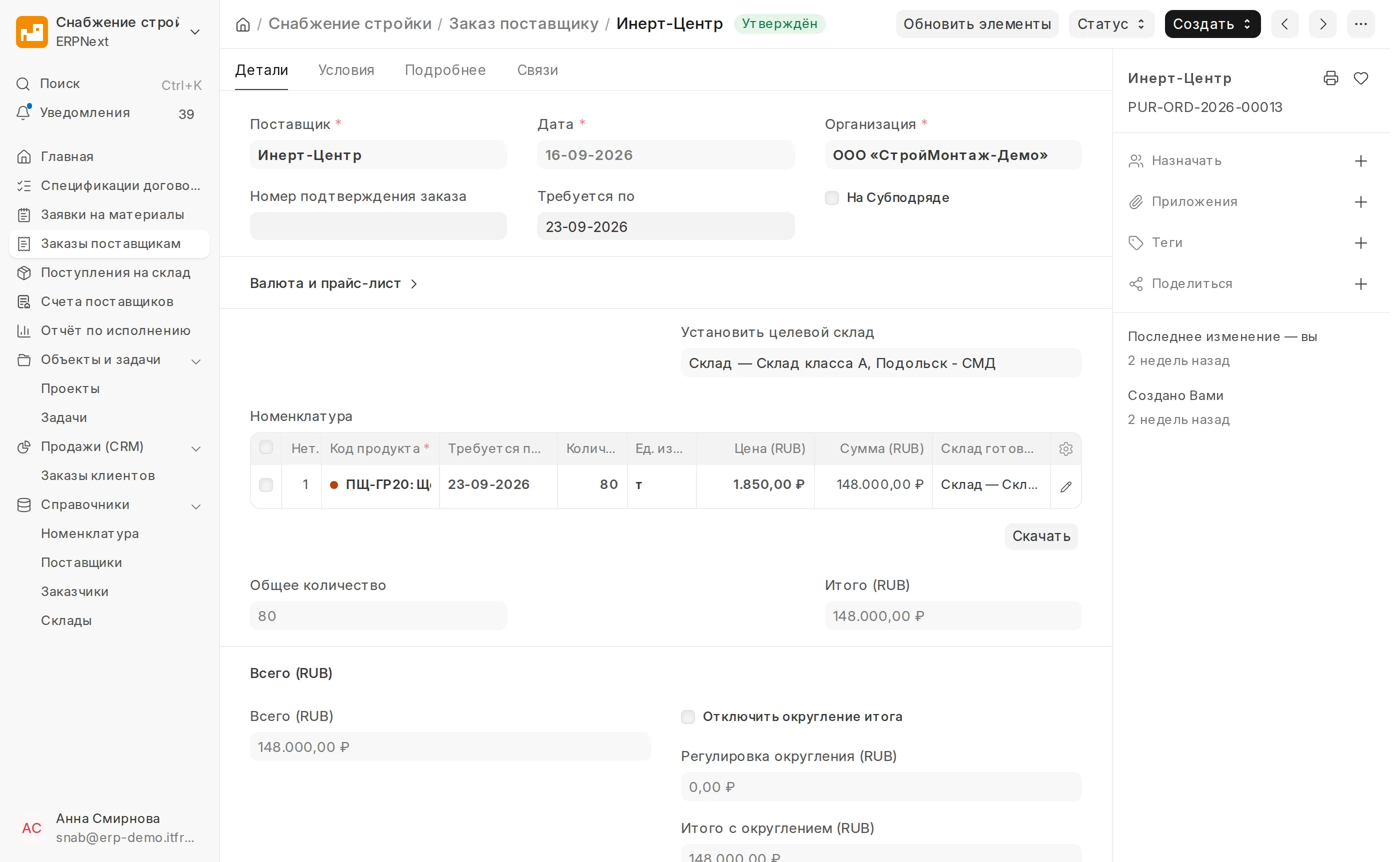Open Уведомления bell icon
Viewport: 1400px width, 862px height.
(23, 113)
